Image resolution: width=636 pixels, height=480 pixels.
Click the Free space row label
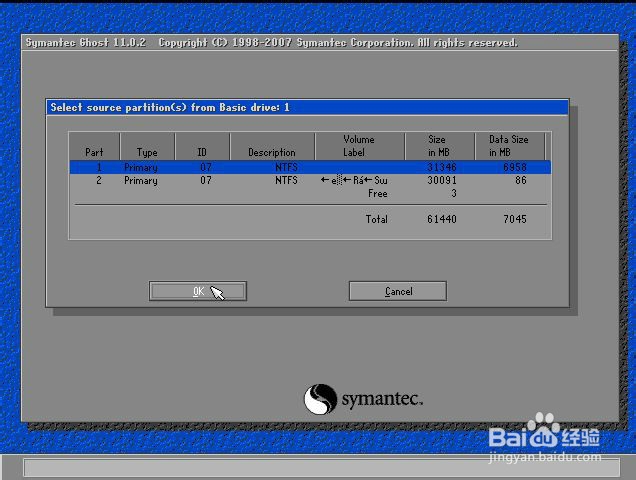(x=378, y=194)
